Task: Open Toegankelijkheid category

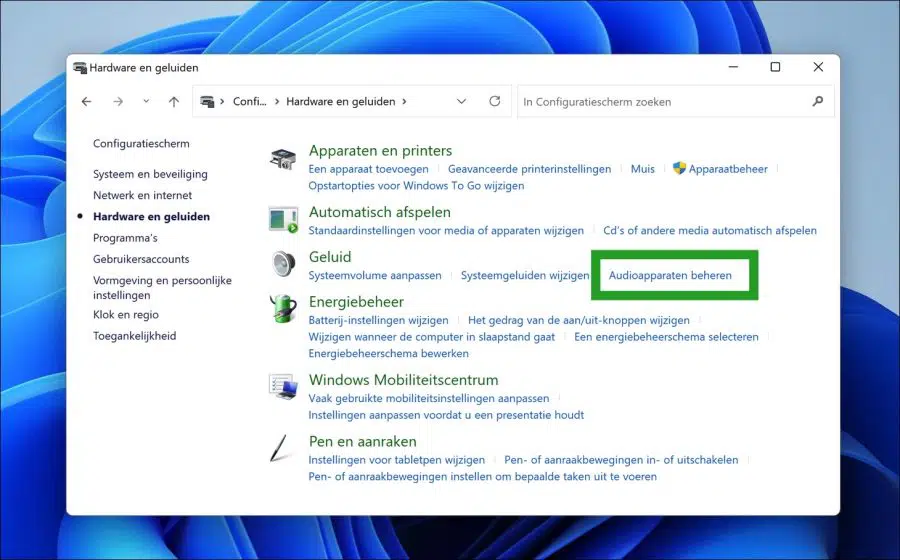Action: pyautogui.click(x=134, y=336)
